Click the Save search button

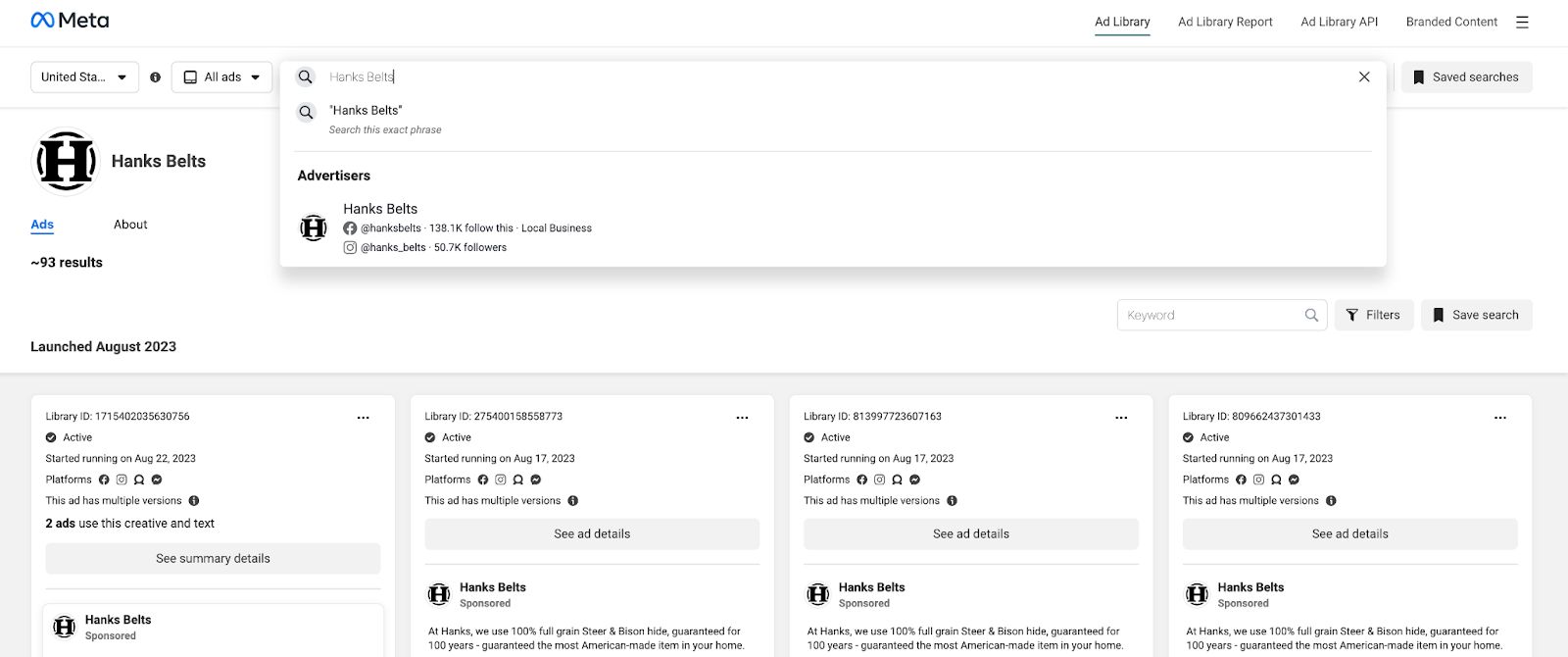click(1477, 315)
